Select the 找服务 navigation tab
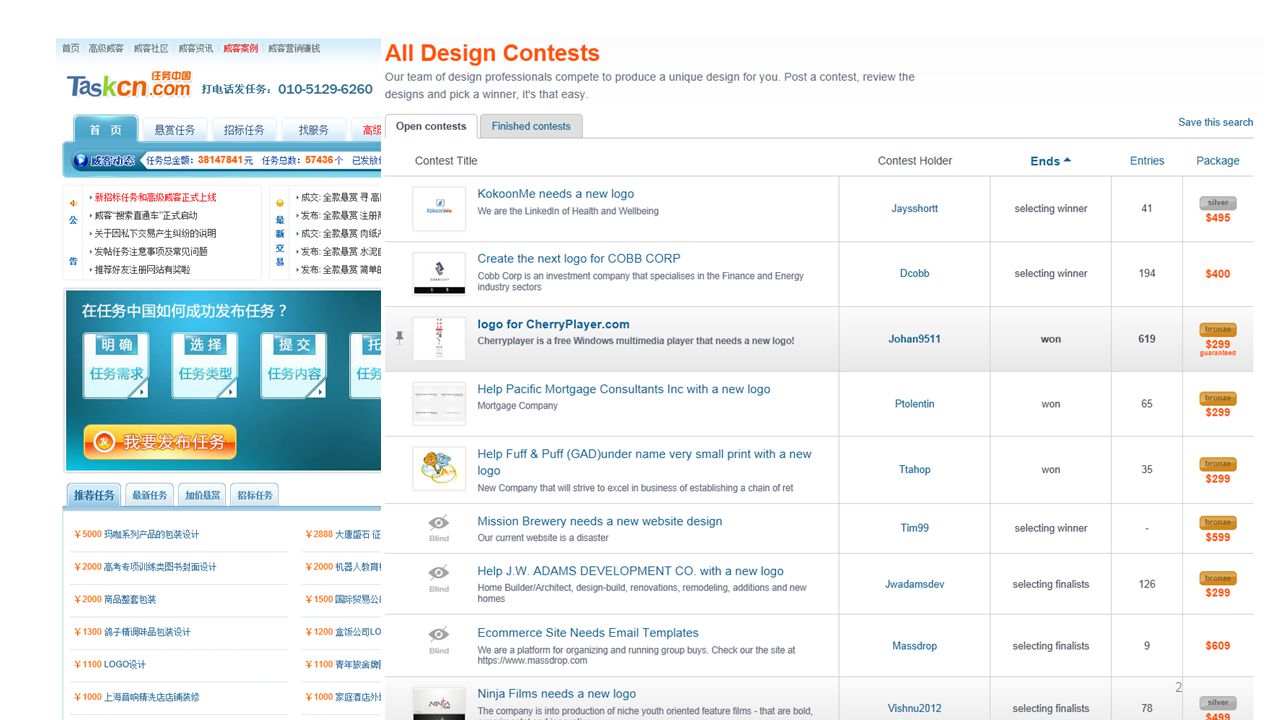This screenshot has width=1280, height=720. pos(313,130)
